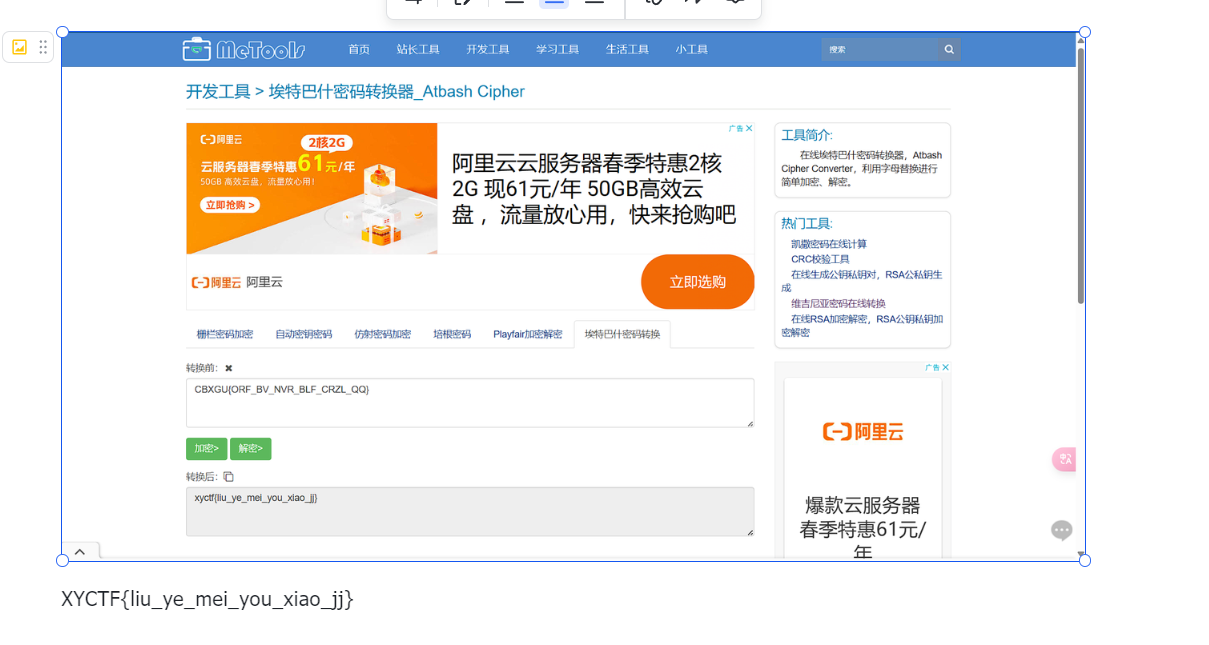This screenshot has width=1209, height=645.
Task: Click 广告 label on top banner
Action: click(736, 128)
